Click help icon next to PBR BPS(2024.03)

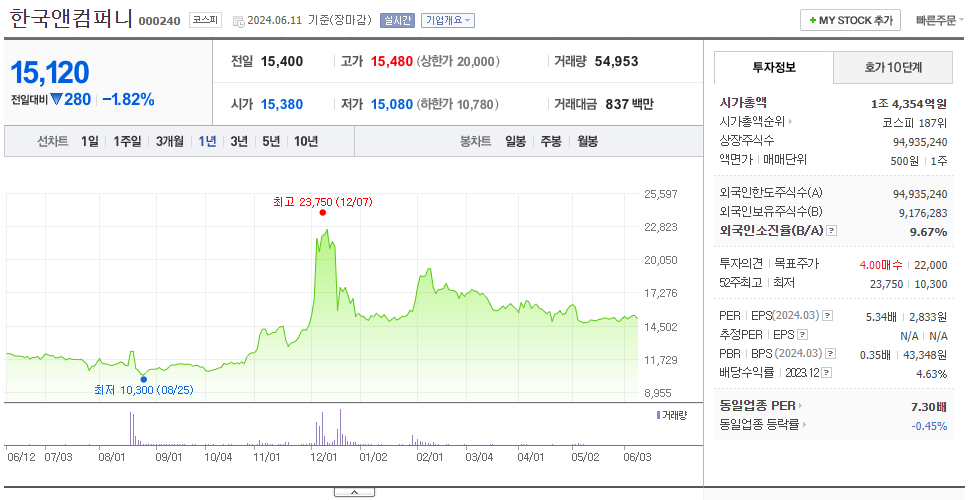click(x=832, y=354)
